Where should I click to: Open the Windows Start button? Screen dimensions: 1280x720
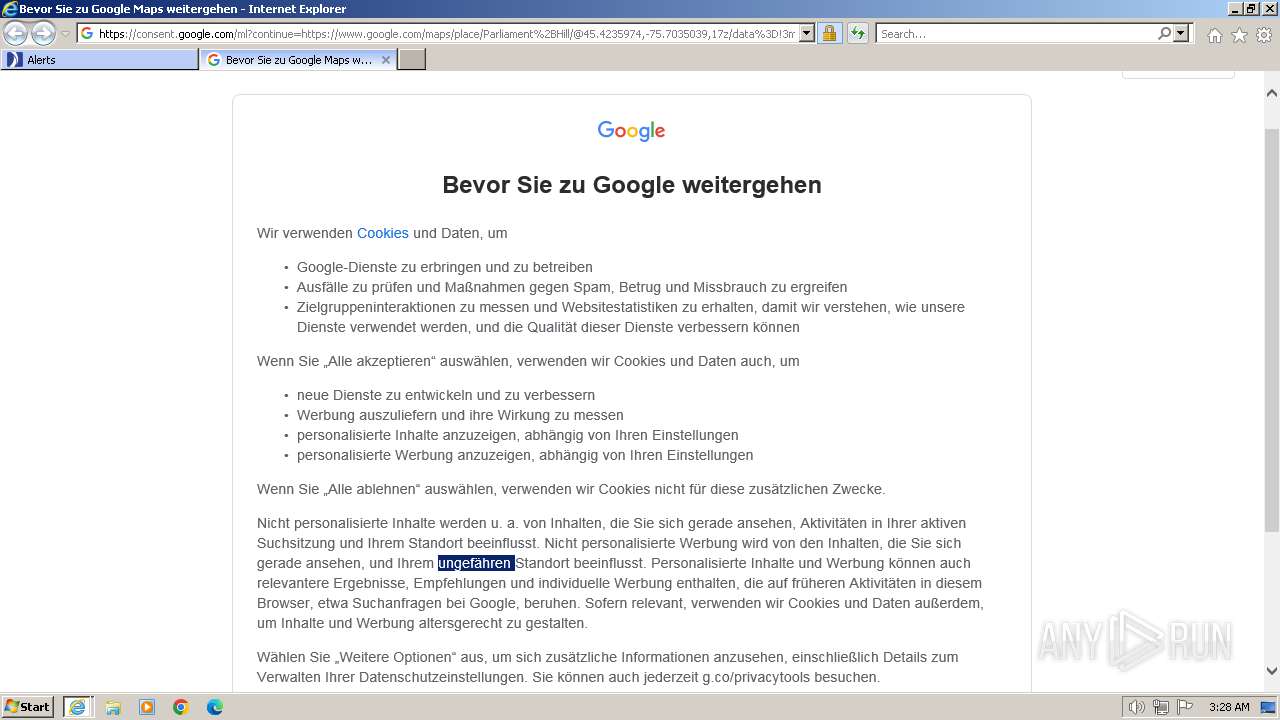click(28, 707)
